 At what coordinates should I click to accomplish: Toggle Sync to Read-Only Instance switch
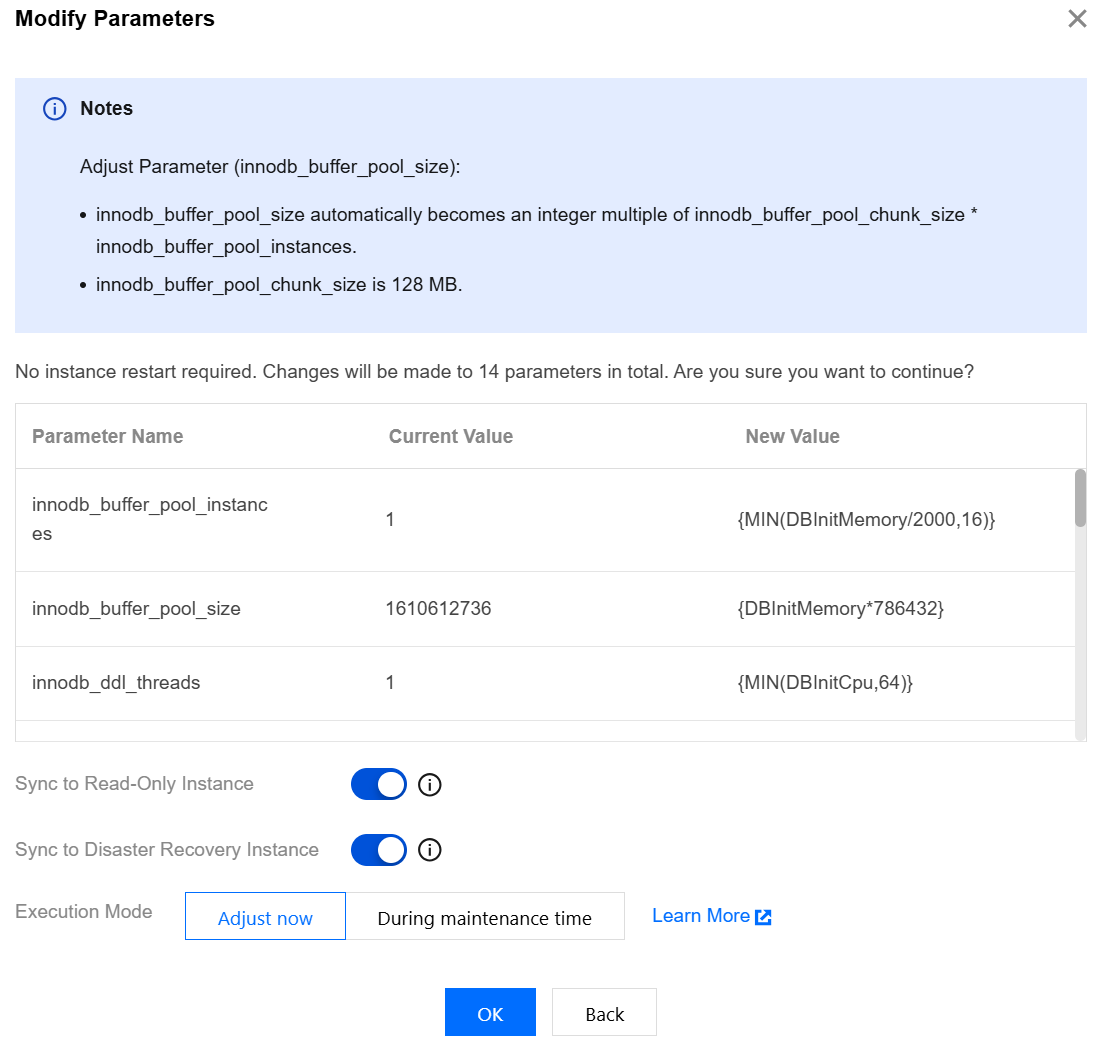(378, 785)
